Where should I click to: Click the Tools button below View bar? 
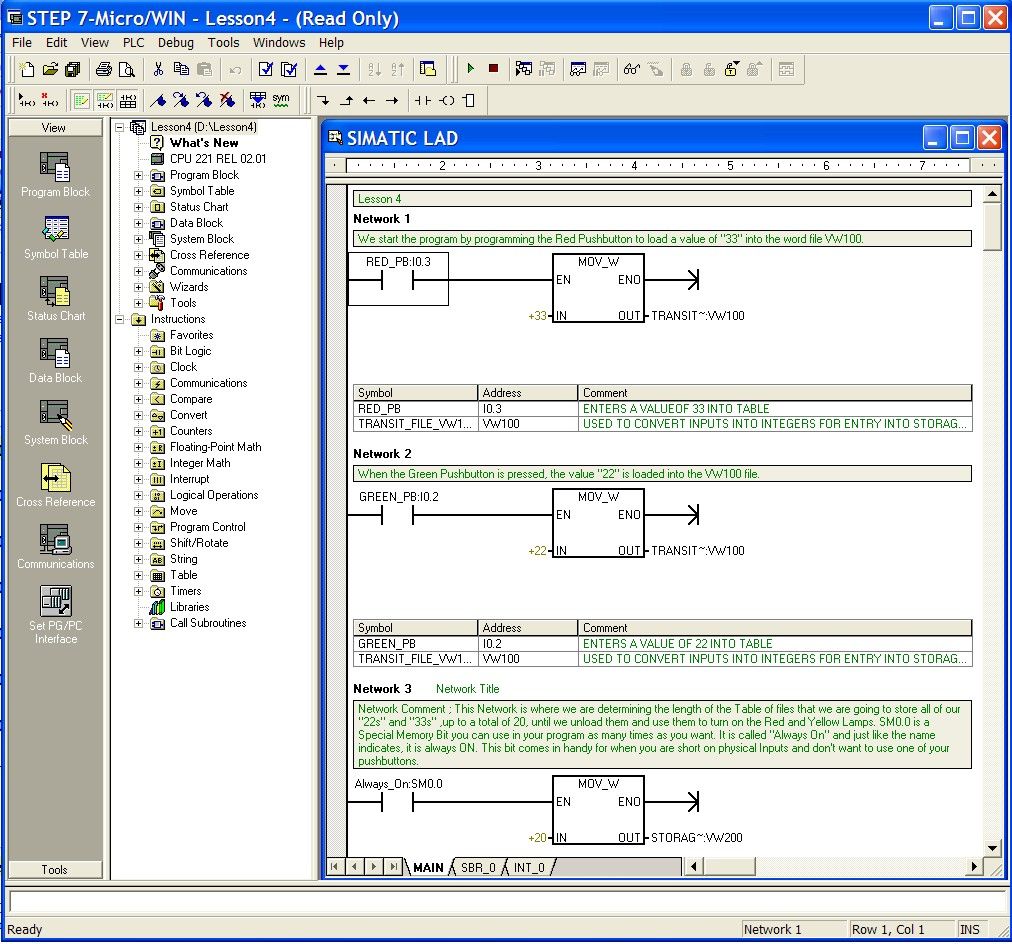tap(55, 869)
